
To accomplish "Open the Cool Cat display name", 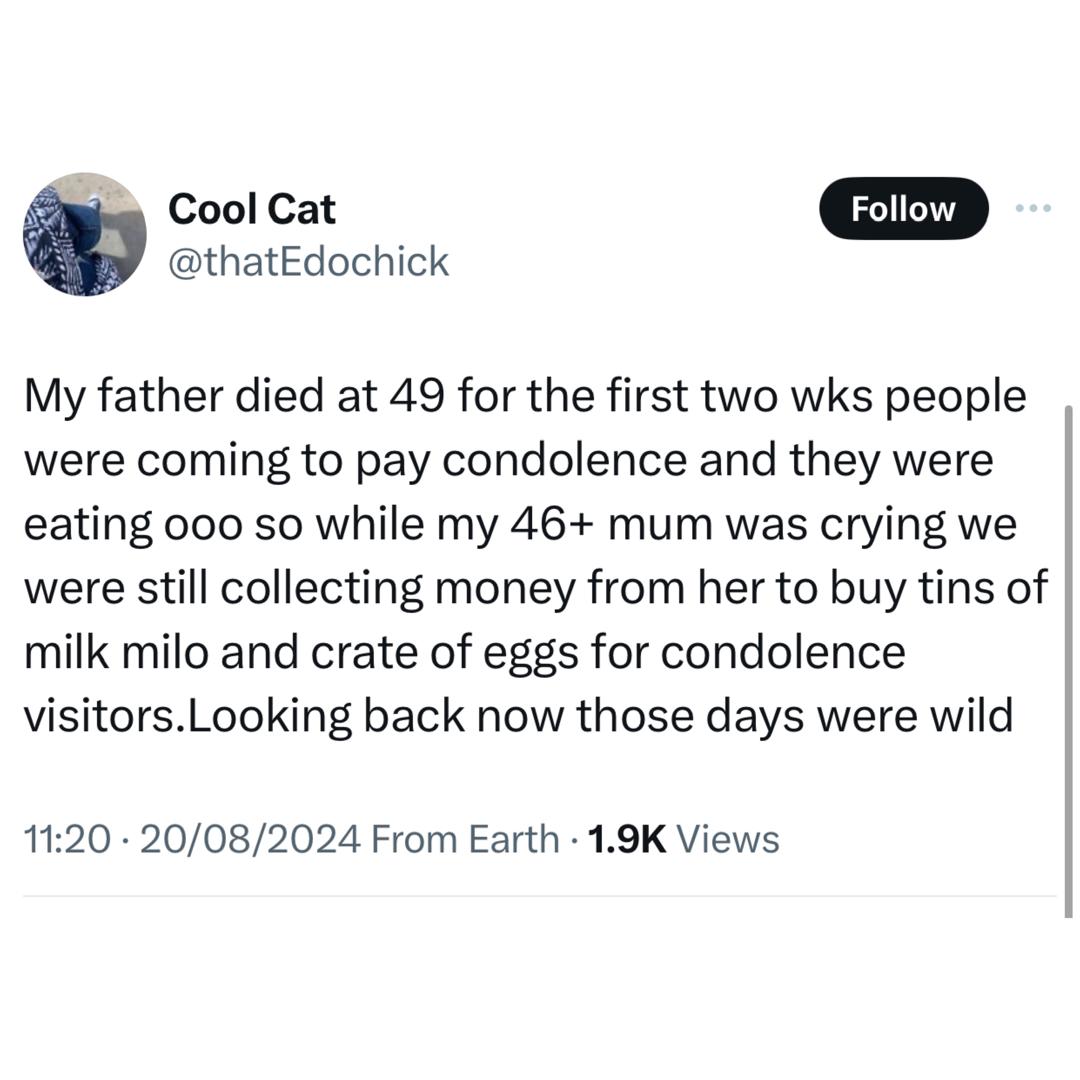I will point(252,209).
